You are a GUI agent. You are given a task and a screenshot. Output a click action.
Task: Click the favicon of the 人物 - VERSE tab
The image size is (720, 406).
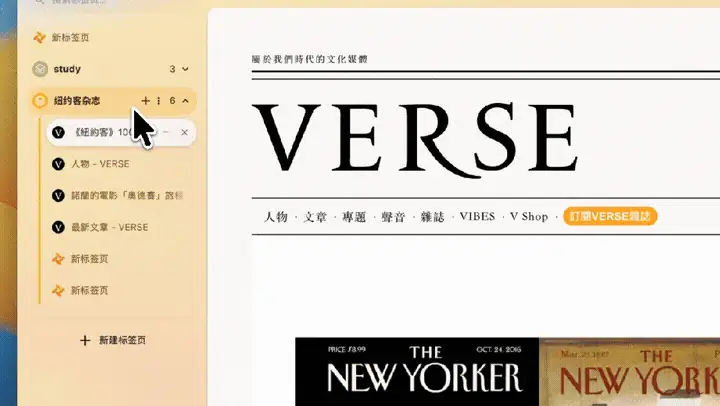58,164
